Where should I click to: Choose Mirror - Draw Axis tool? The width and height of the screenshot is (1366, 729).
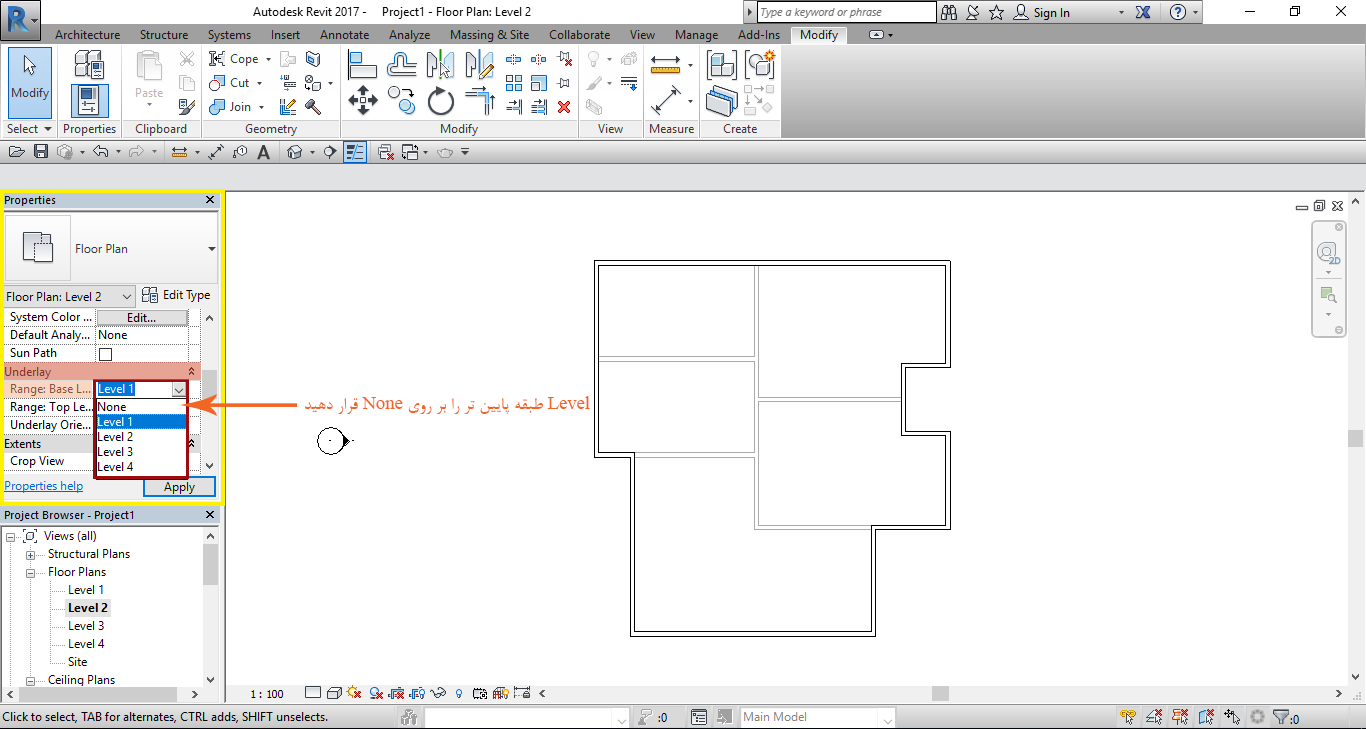tap(480, 65)
